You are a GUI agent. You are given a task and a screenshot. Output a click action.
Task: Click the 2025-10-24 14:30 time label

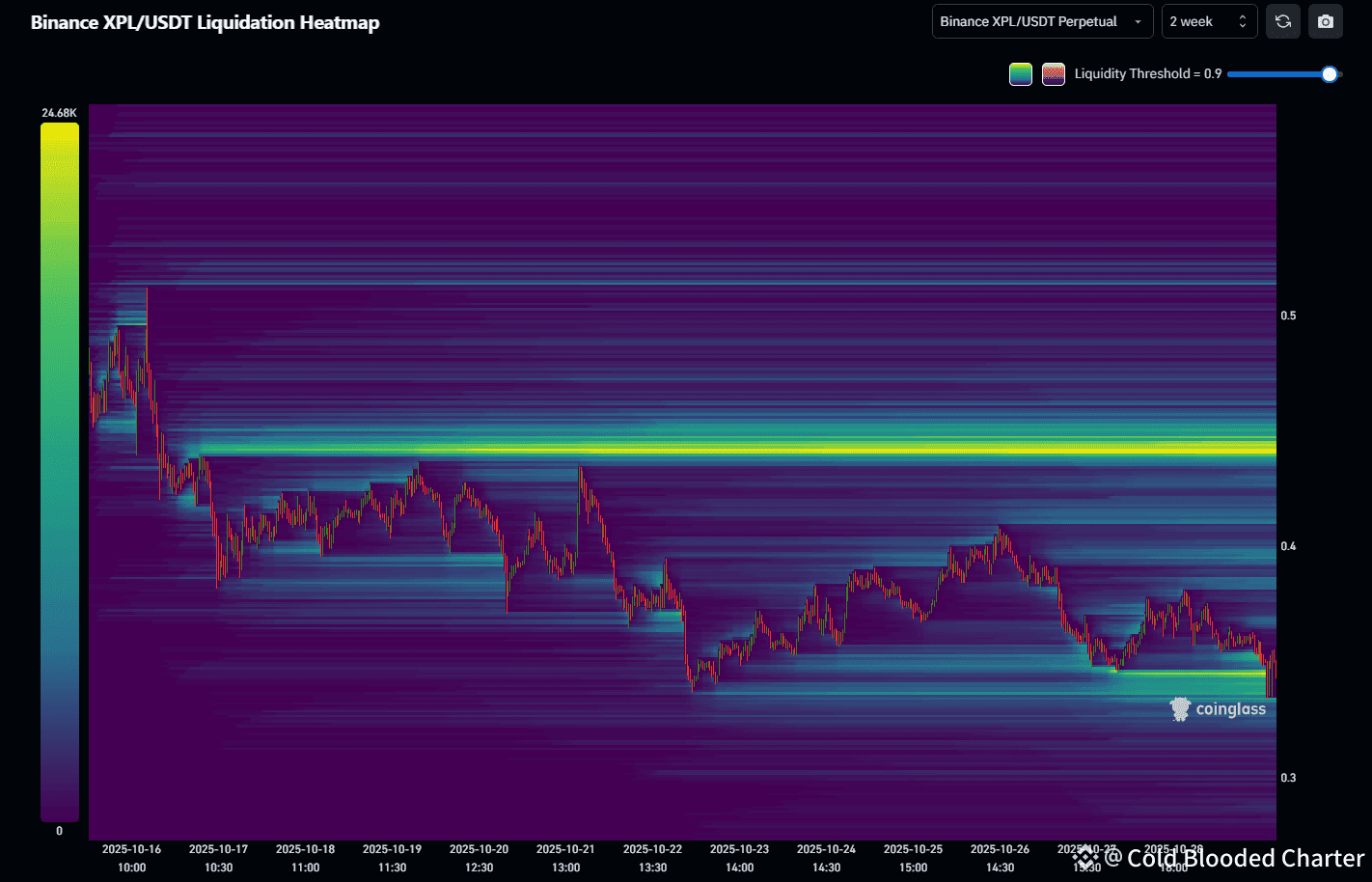[827, 858]
